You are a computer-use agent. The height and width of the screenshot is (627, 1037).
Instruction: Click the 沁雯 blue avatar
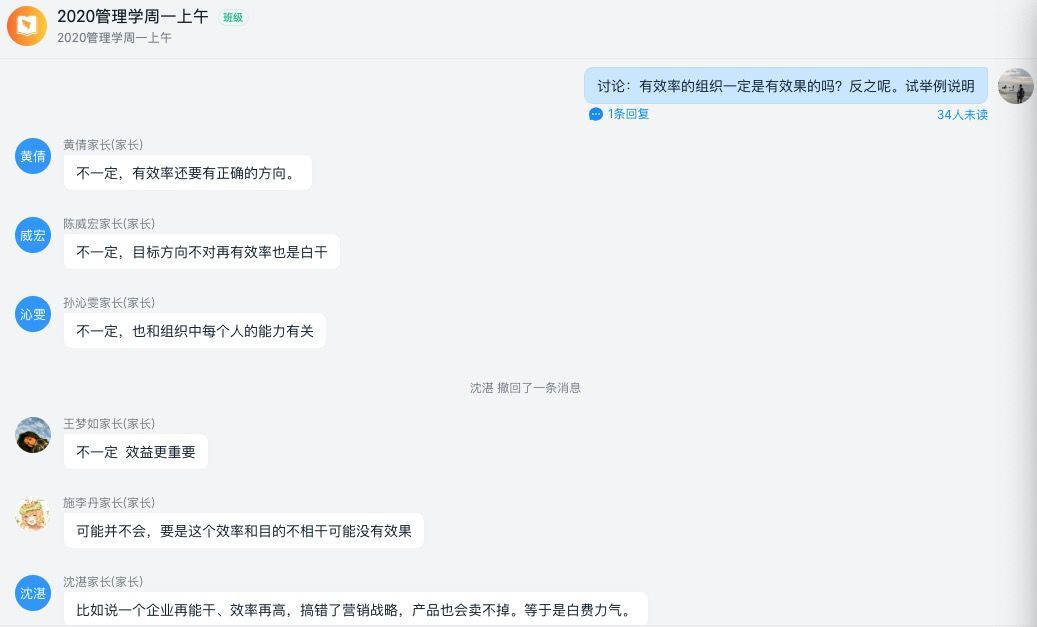33,314
